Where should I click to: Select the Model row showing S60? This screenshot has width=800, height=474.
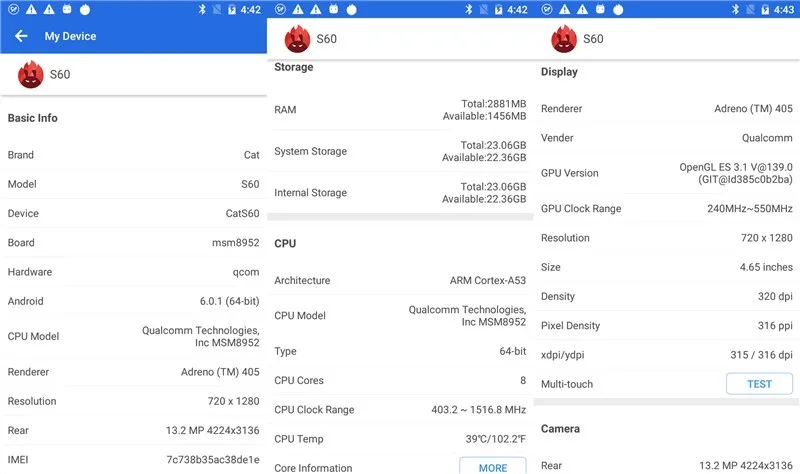[133, 184]
